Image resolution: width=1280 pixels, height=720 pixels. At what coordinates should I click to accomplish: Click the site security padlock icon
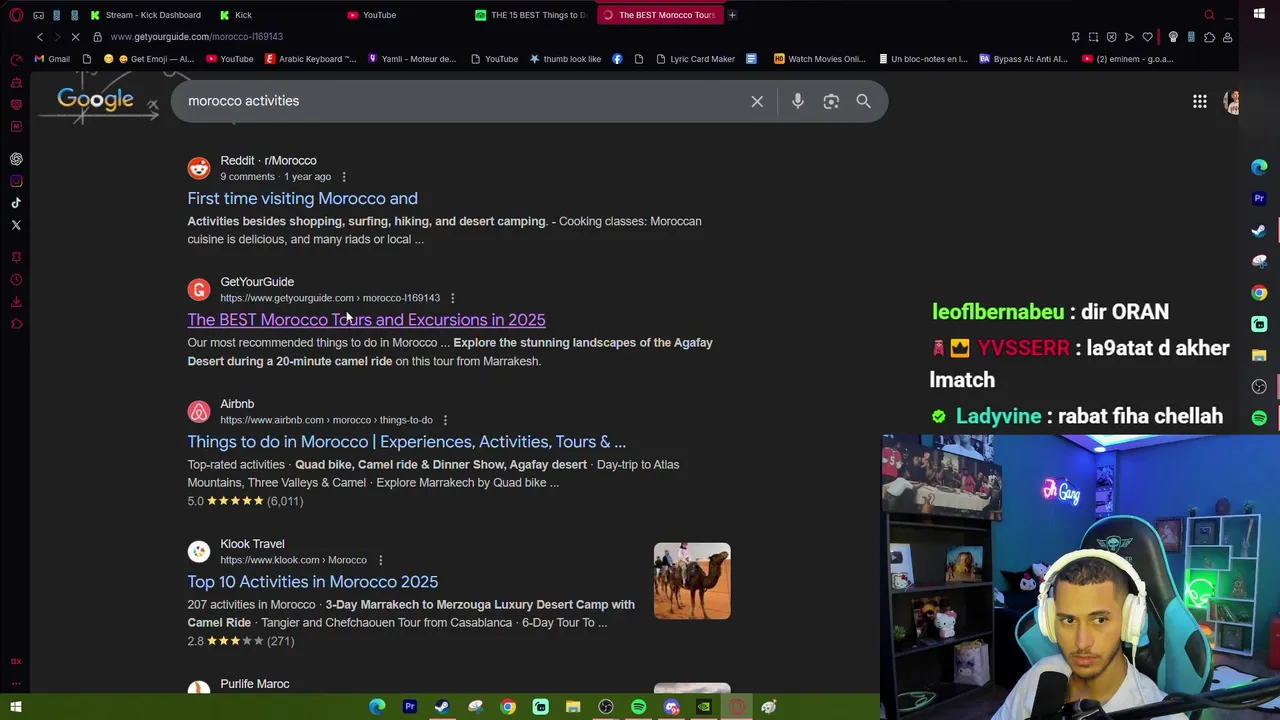(x=97, y=37)
